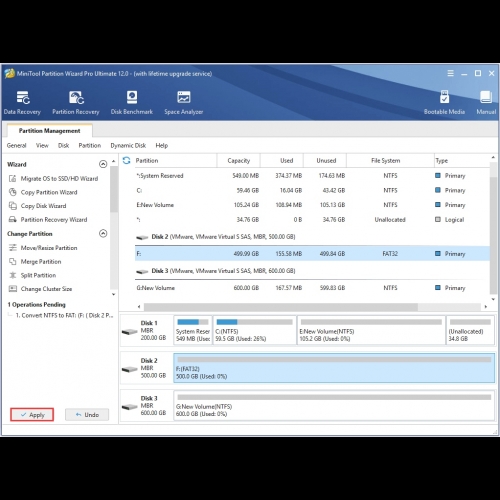Collapse the Wizard section
The width and height of the screenshot is (500, 500).
point(103,164)
